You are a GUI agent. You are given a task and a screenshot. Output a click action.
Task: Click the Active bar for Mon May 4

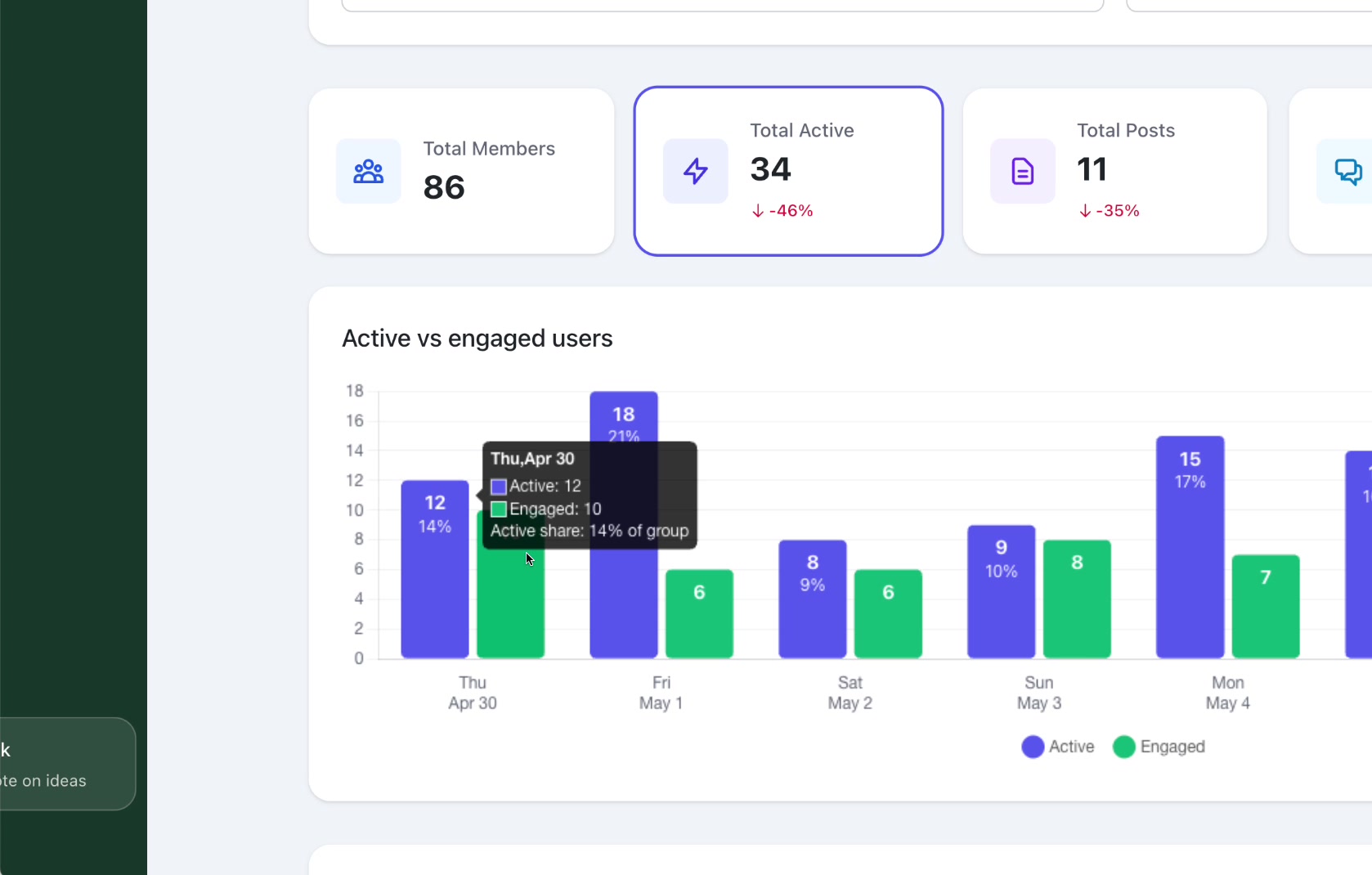pos(1190,547)
